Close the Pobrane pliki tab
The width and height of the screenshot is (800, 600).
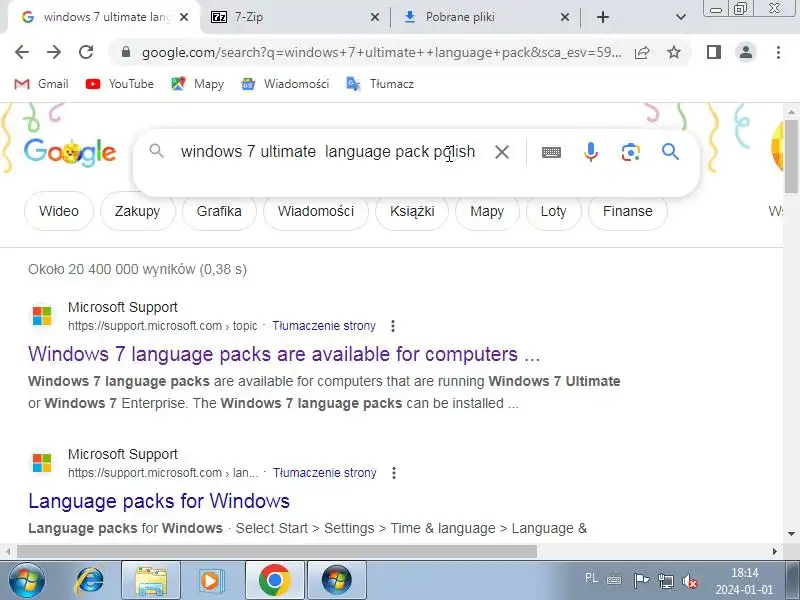[565, 17]
